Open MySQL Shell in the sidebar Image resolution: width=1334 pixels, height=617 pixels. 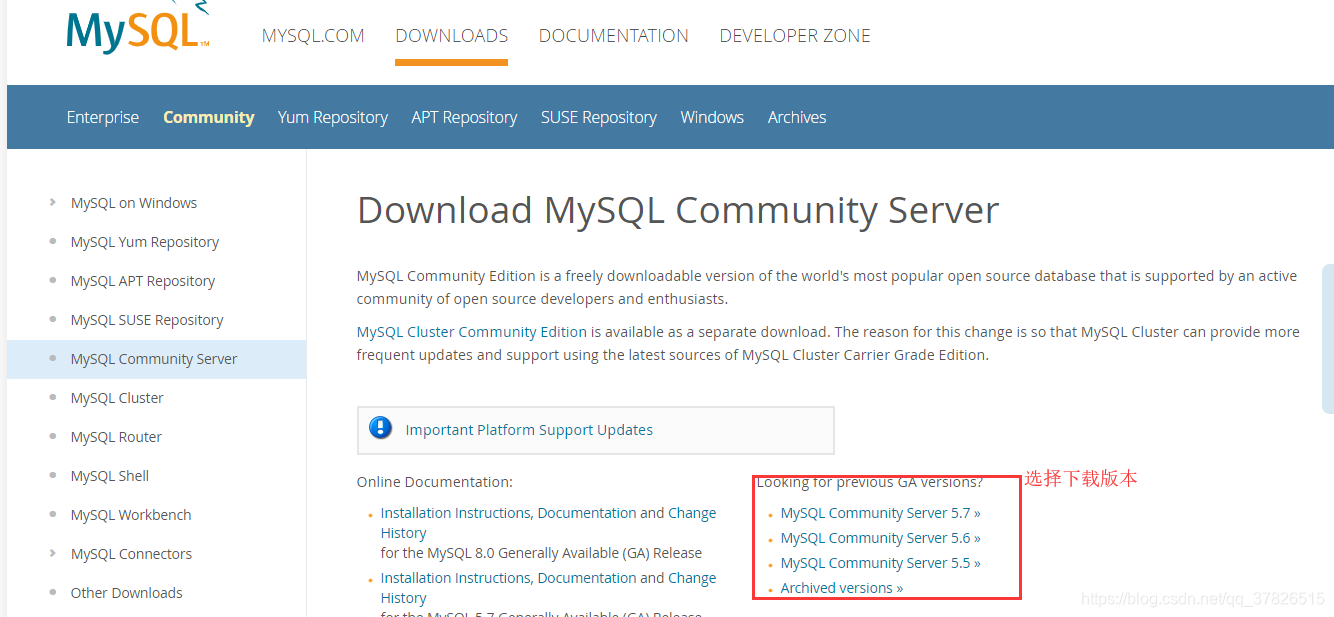(110, 476)
